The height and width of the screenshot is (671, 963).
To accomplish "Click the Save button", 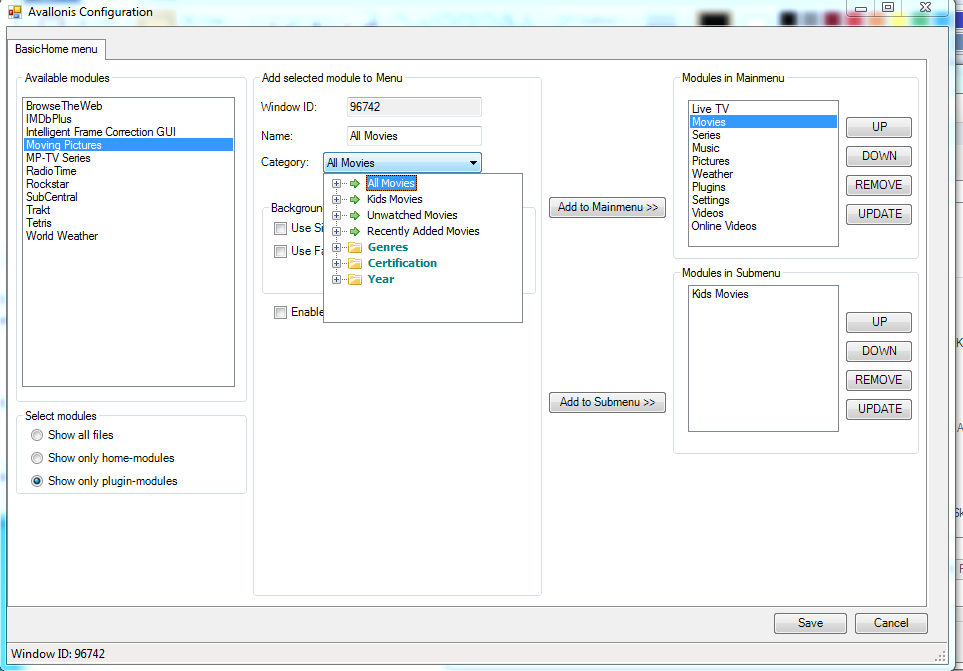I will click(810, 623).
